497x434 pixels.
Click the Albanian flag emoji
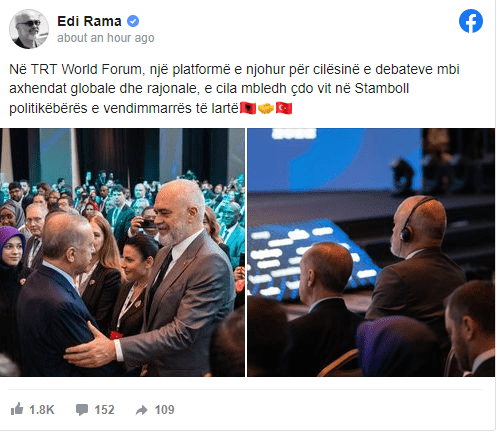click(x=248, y=108)
